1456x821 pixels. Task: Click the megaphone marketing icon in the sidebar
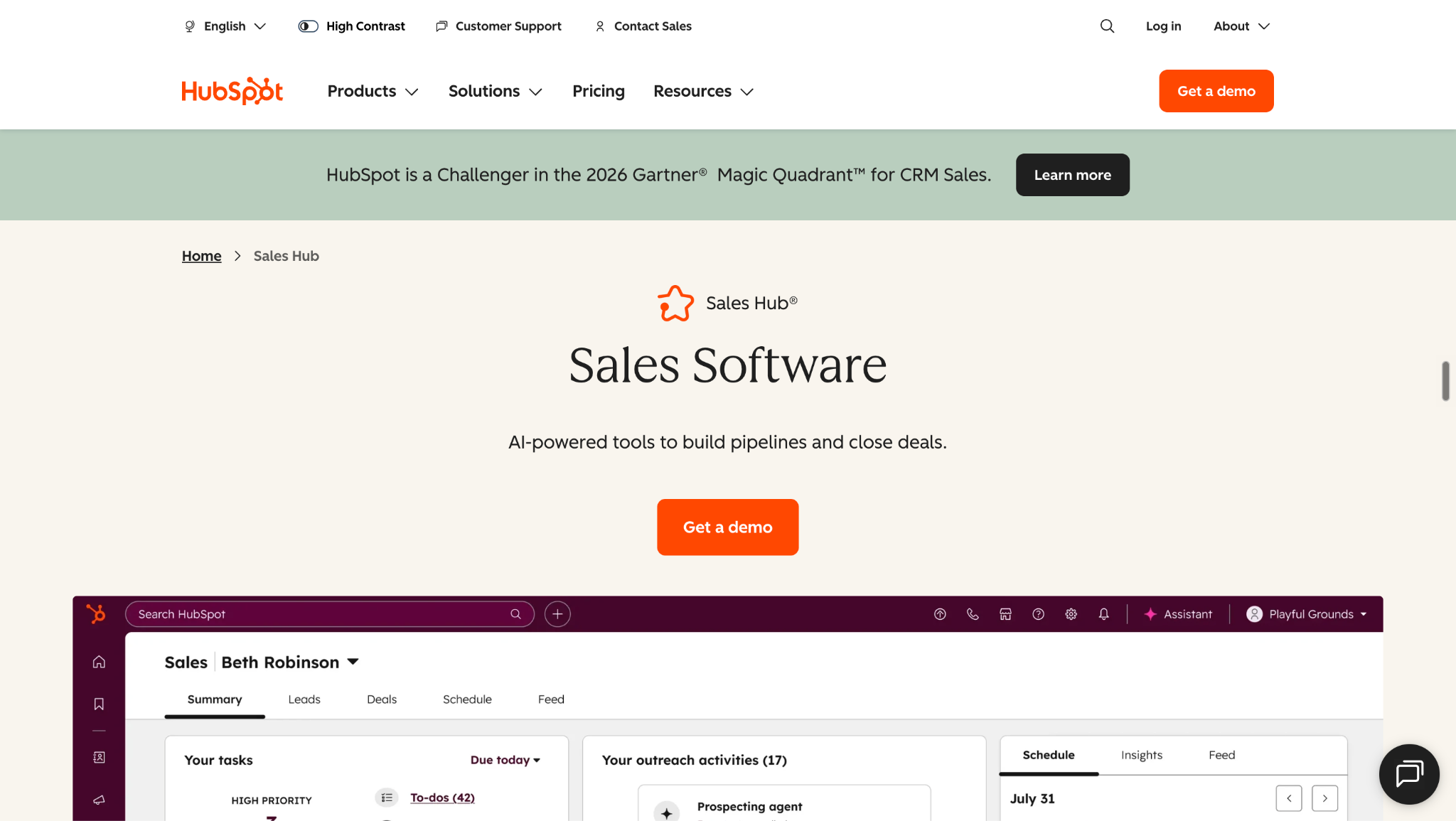pyautogui.click(x=99, y=800)
